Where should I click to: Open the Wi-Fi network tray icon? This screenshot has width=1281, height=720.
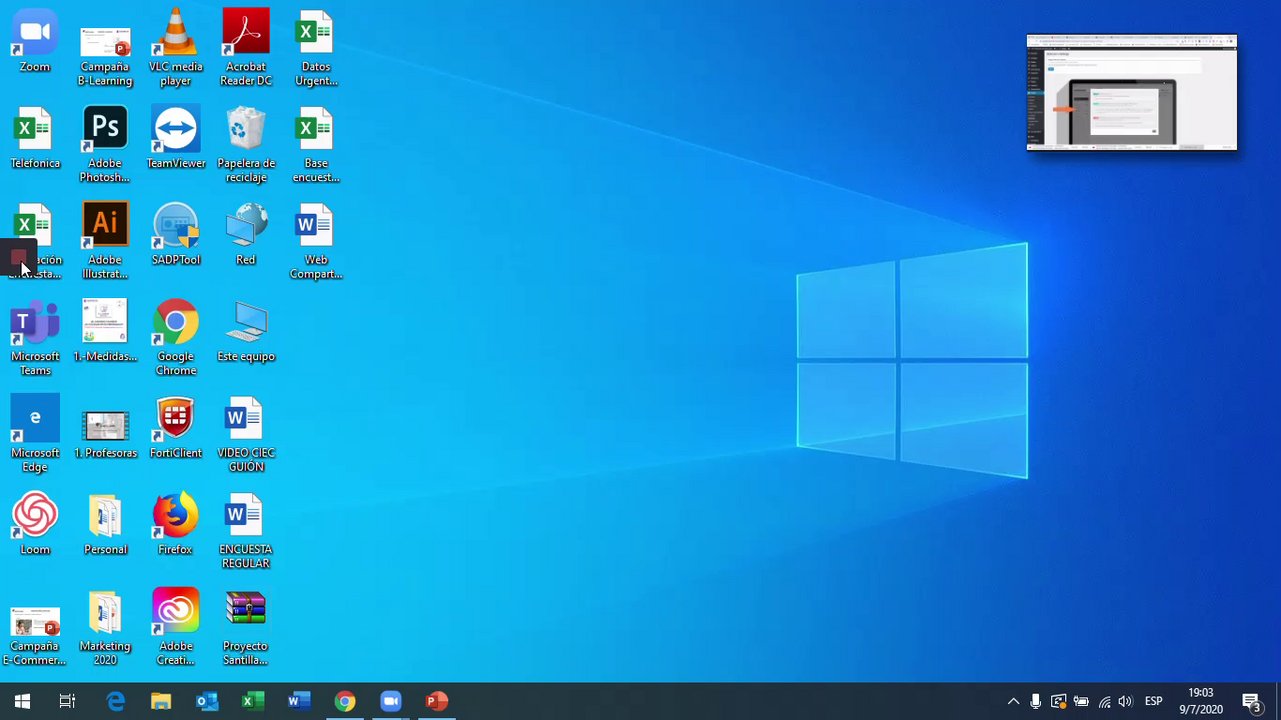pos(1104,702)
